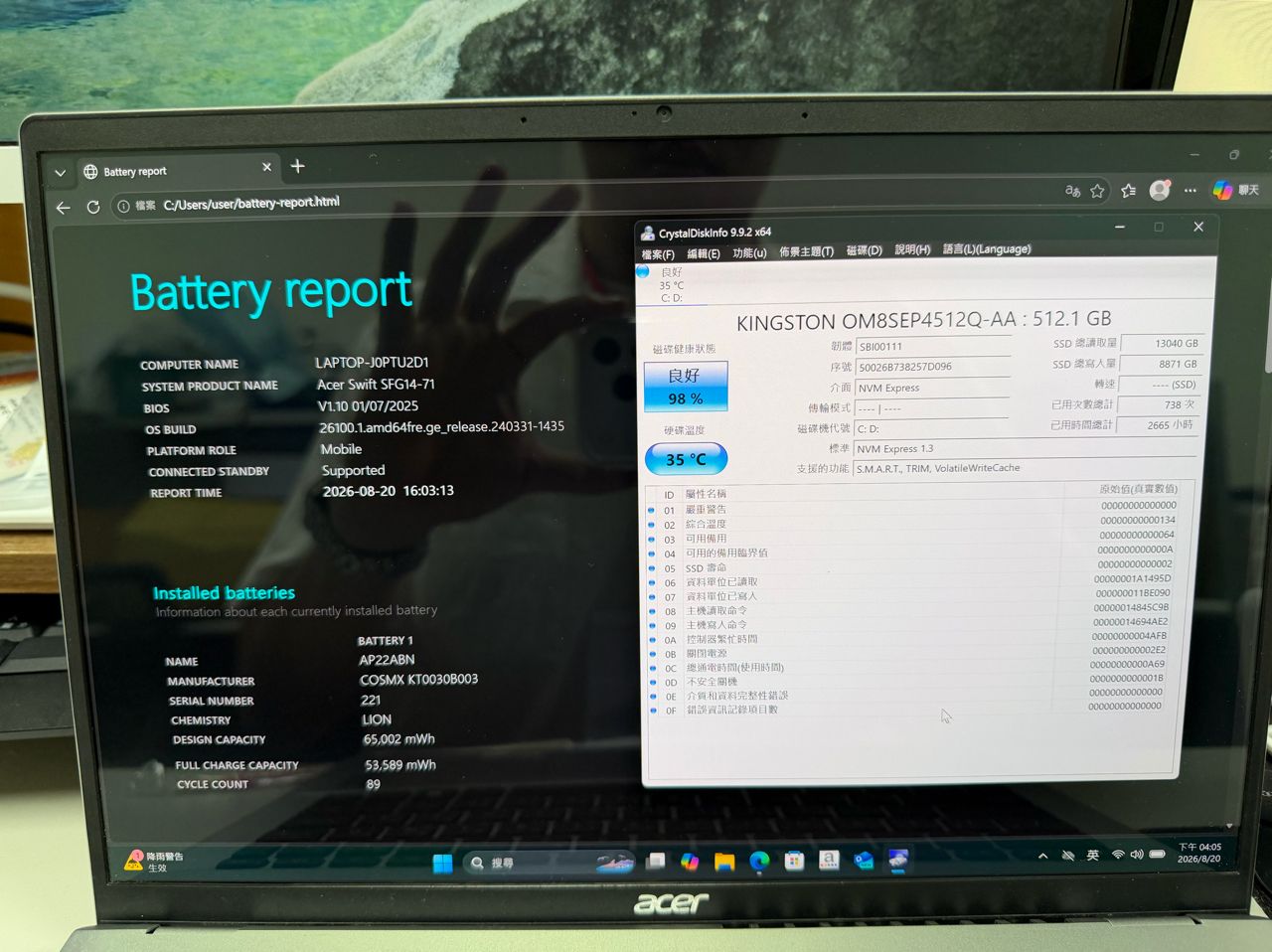Open a new browser tab
The width and height of the screenshot is (1272, 952).
pyautogui.click(x=297, y=166)
